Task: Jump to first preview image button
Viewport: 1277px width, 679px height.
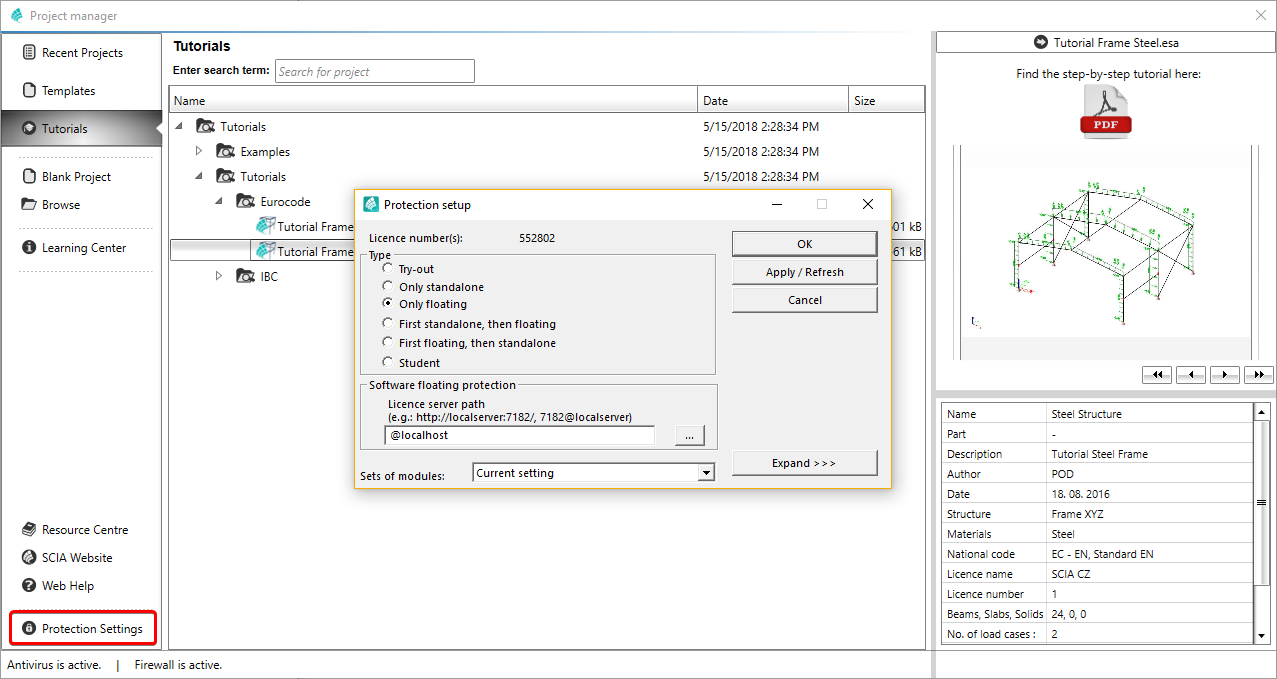Action: pos(1157,374)
